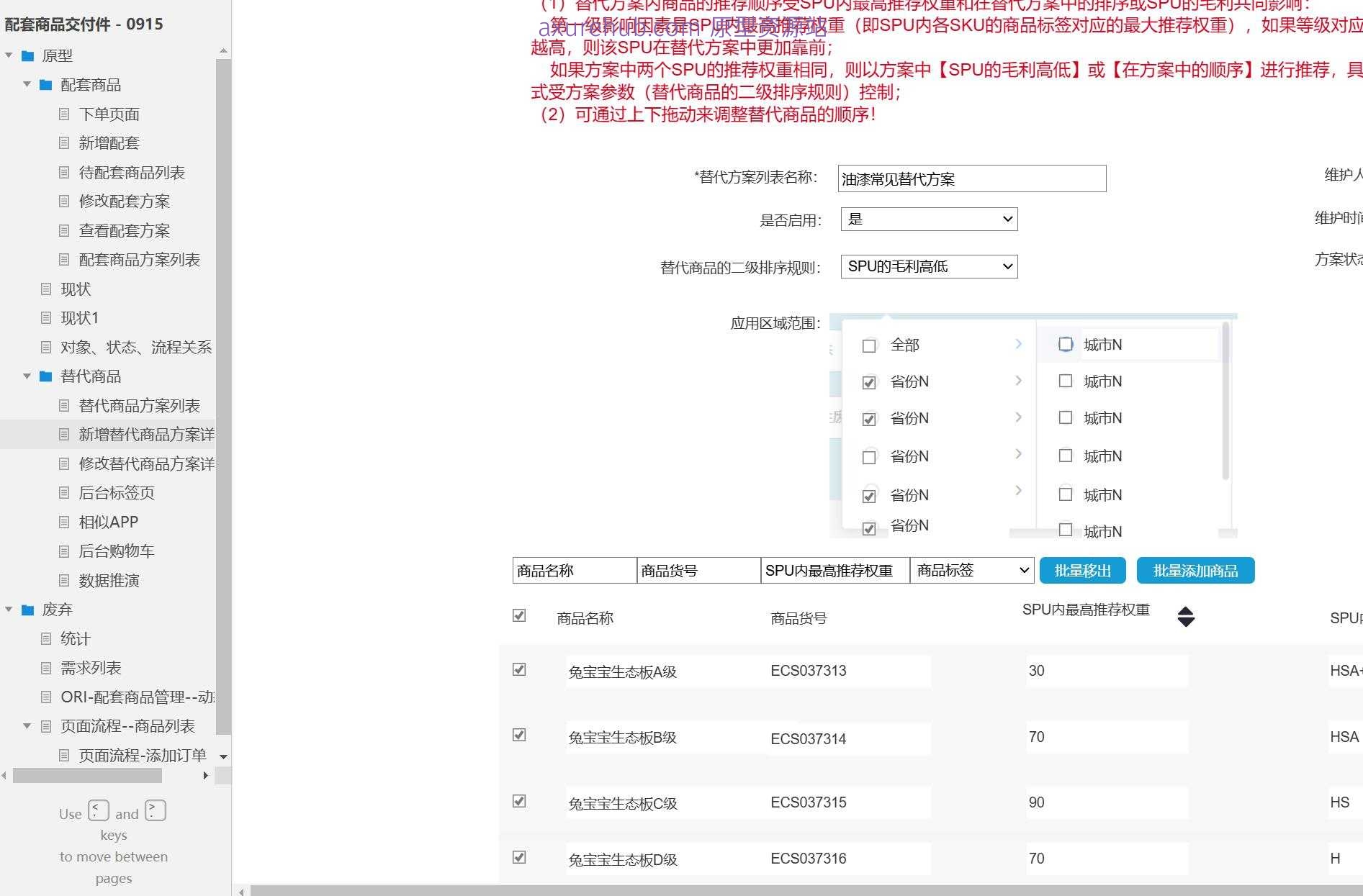Click the 批量添加商品 button
The height and width of the screenshot is (896, 1363).
[1195, 571]
